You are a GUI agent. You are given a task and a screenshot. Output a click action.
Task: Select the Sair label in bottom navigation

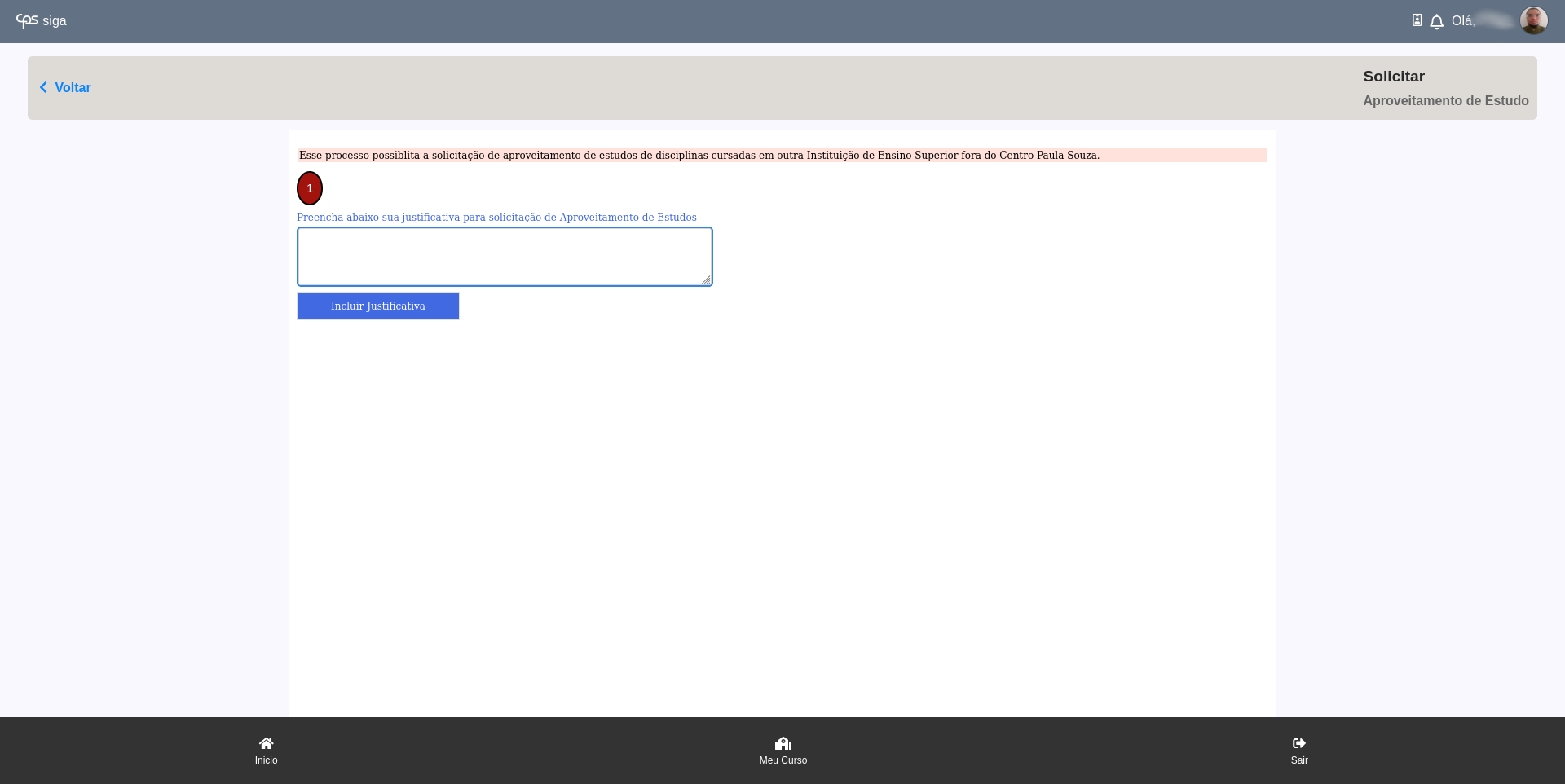click(x=1298, y=760)
